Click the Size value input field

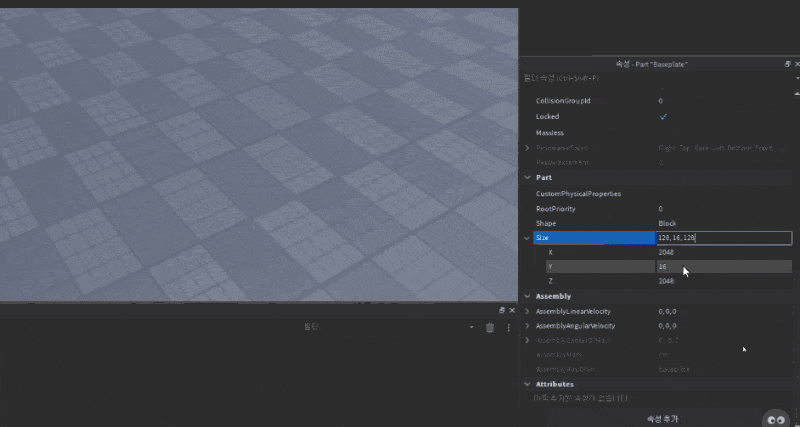coord(723,238)
